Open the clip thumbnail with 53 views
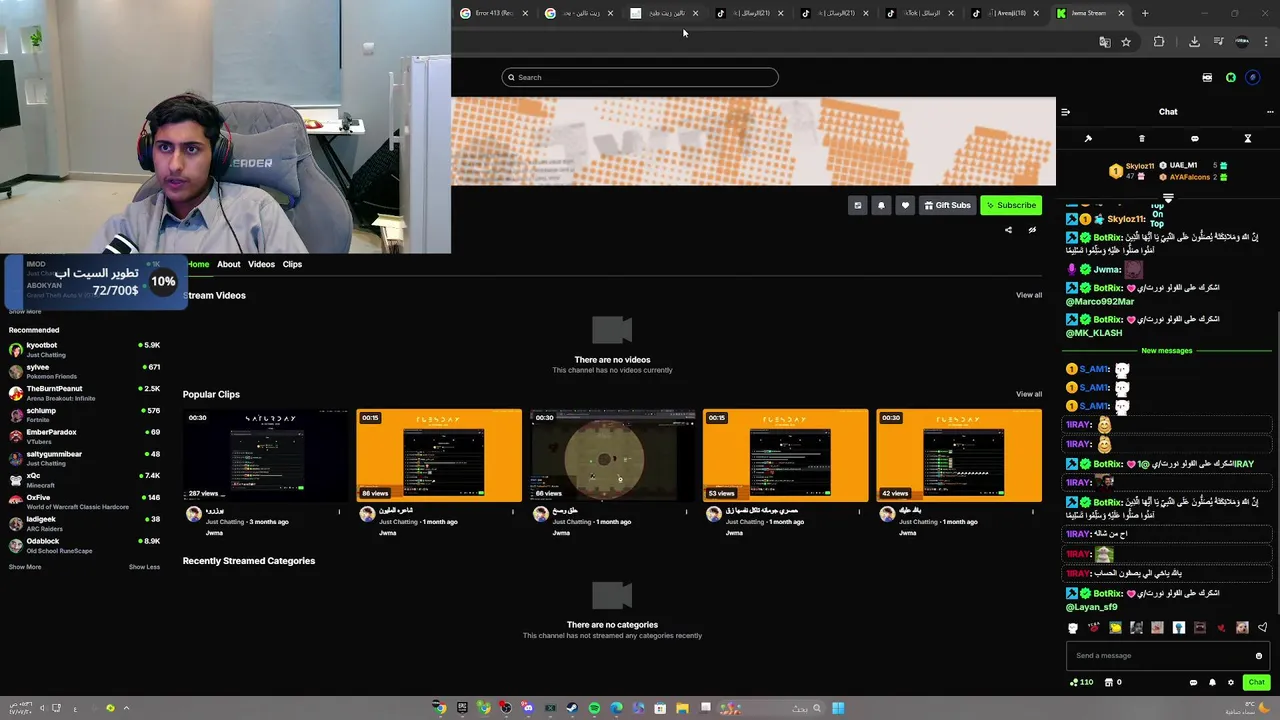This screenshot has height=720, width=1280. point(785,455)
